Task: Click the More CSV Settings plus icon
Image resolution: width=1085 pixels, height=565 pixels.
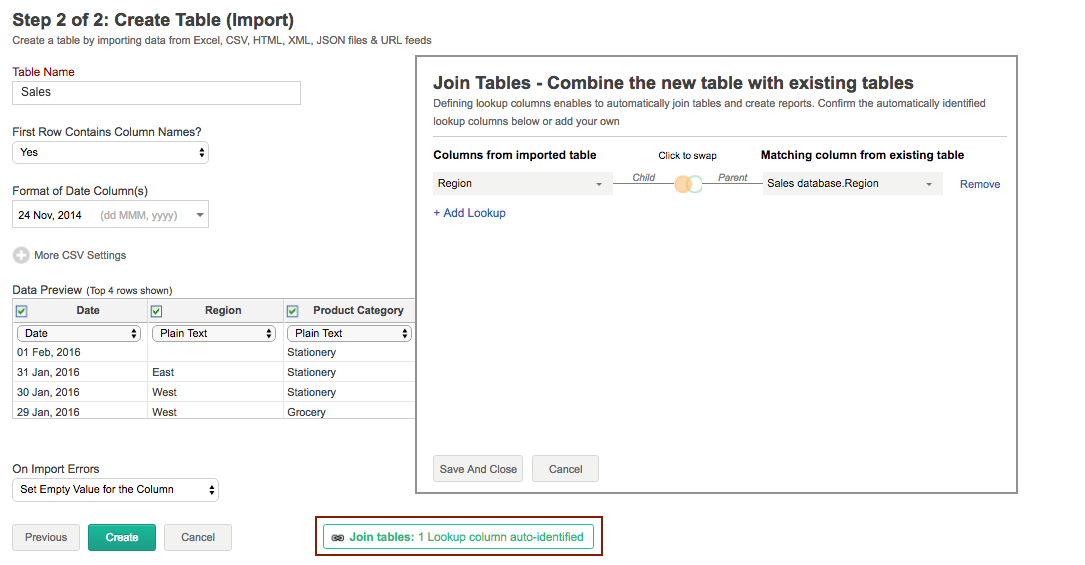Action: click(20, 255)
